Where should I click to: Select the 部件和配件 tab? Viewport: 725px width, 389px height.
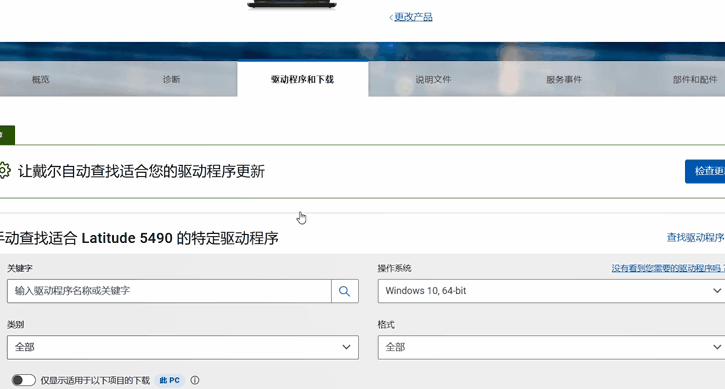tap(695, 80)
